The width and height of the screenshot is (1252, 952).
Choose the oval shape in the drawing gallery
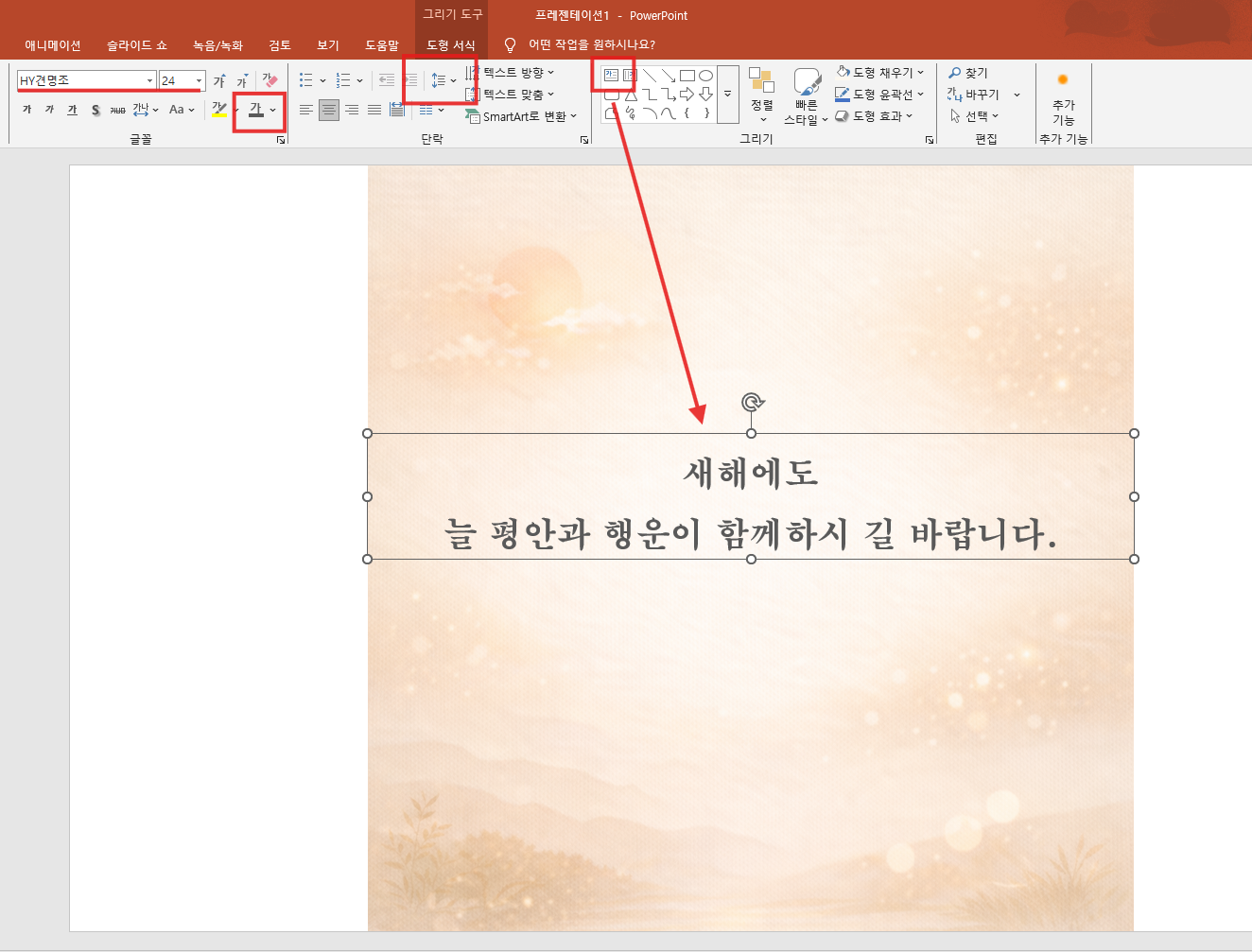click(706, 76)
